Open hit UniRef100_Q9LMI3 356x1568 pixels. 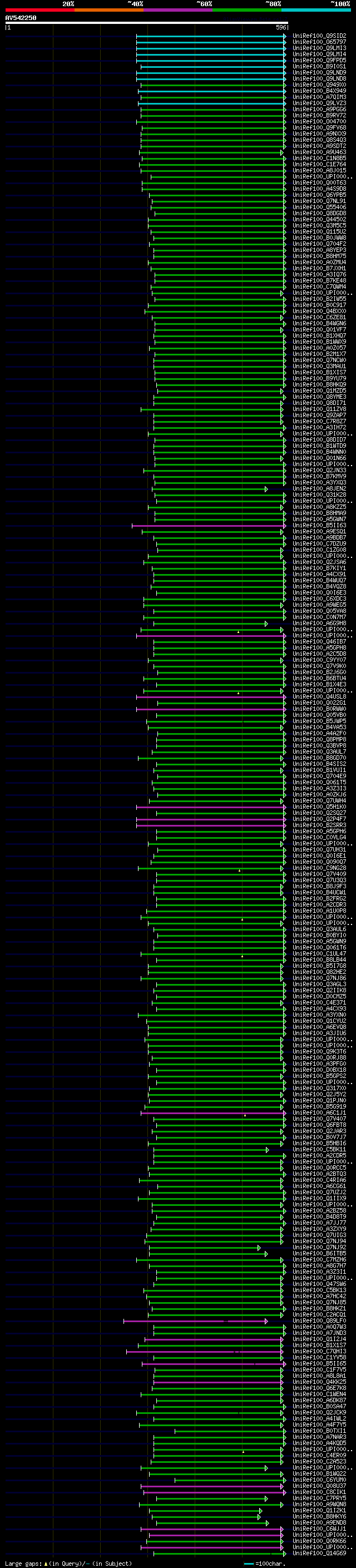coord(319,48)
